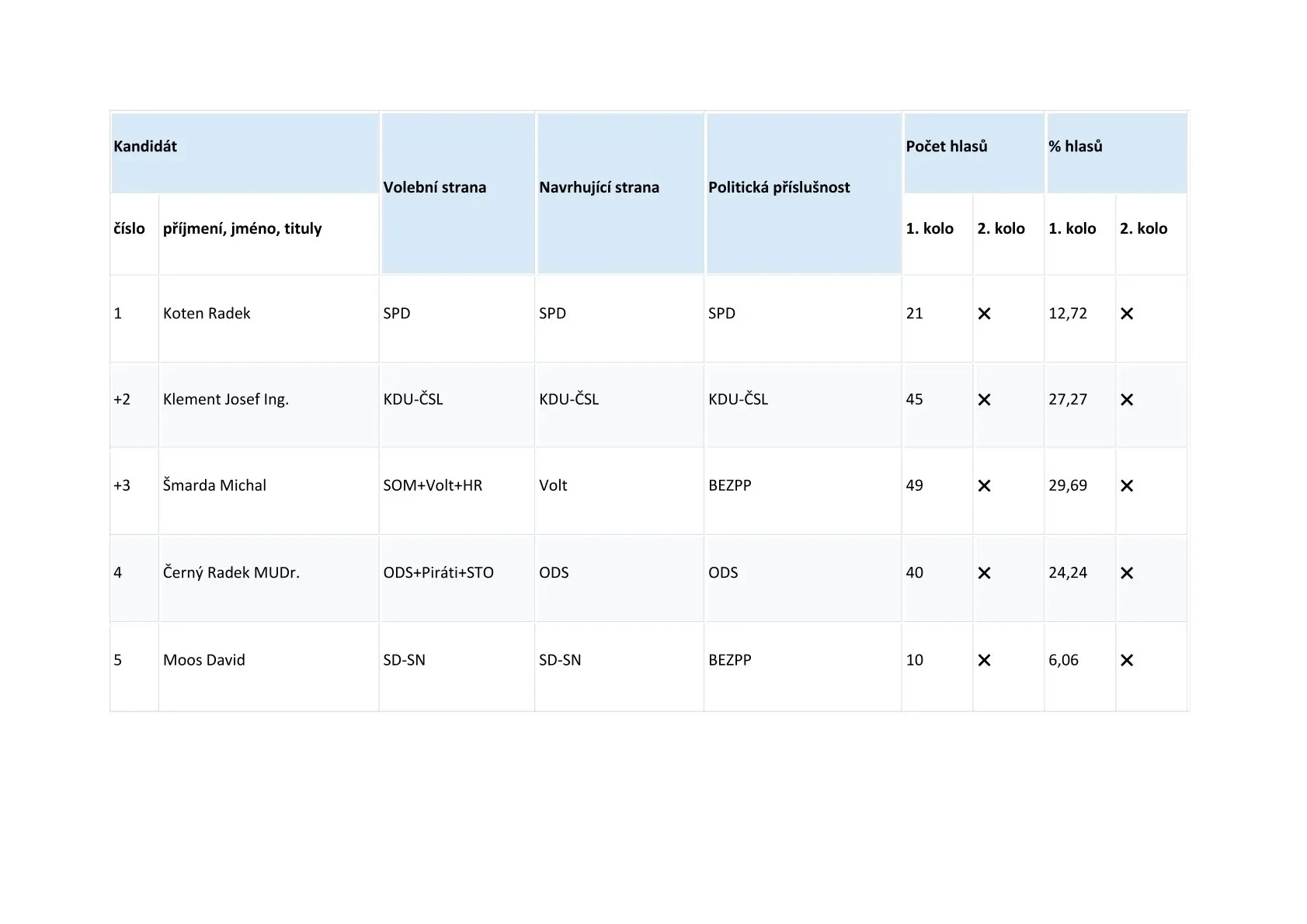
Task: Select candidate name 'Klement Josef Ing.'
Action: (226, 400)
